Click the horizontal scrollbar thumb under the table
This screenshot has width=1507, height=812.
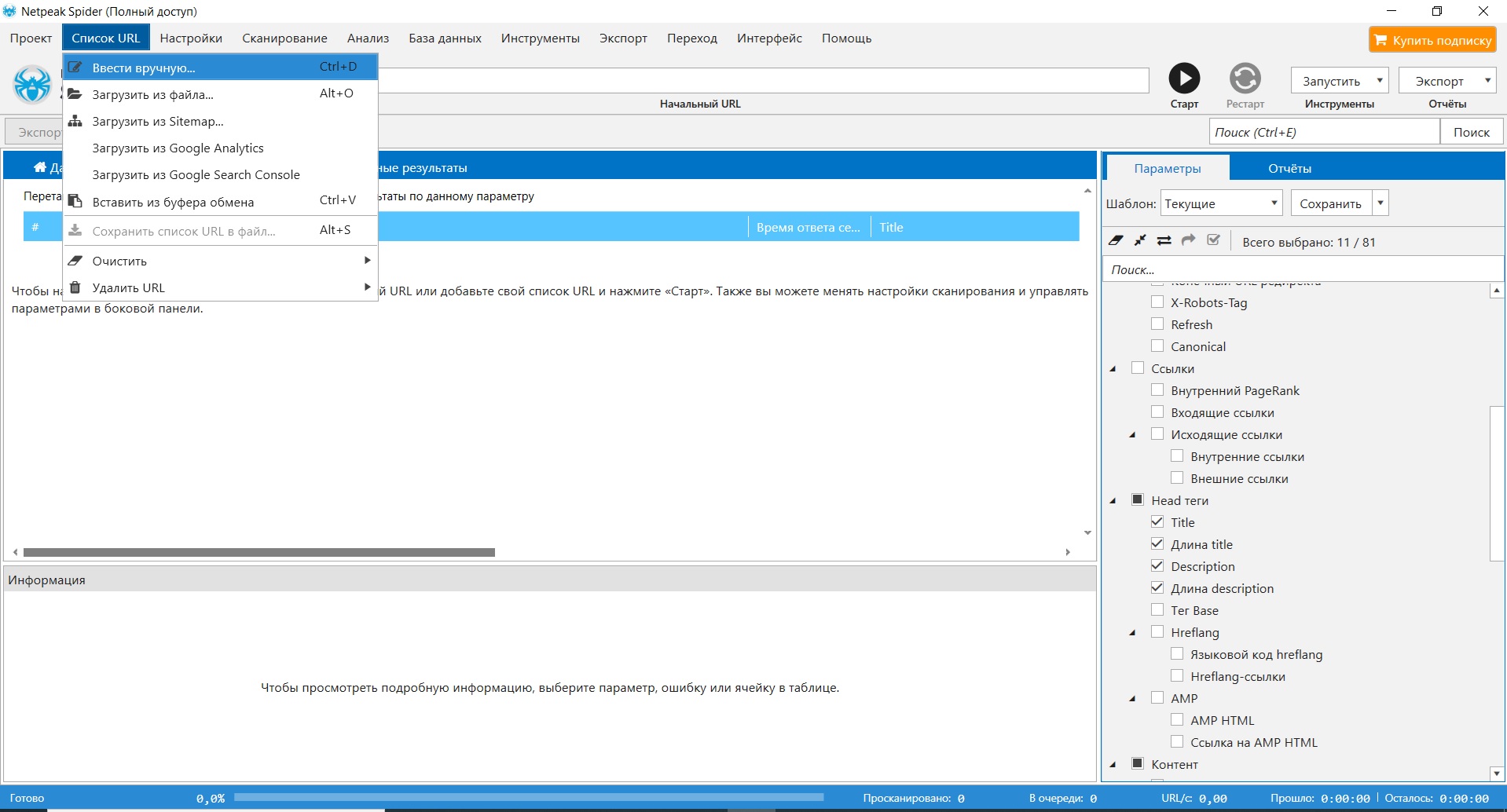259,552
